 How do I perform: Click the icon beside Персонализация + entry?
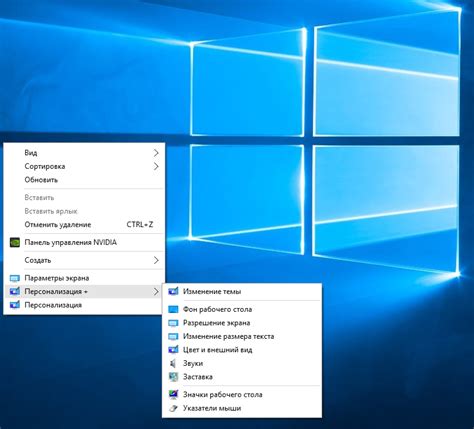(x=15, y=292)
